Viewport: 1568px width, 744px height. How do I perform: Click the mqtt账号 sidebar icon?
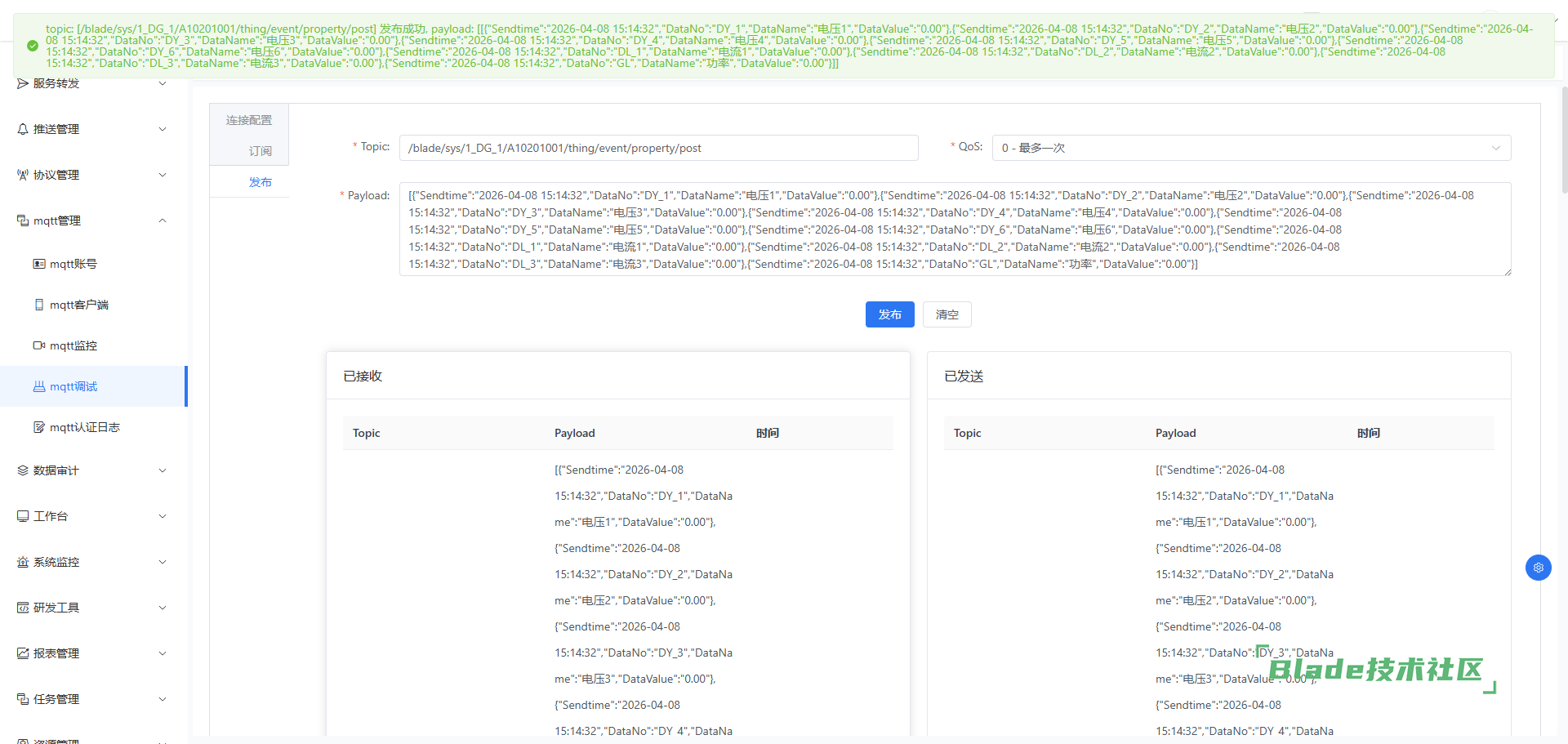pyautogui.click(x=38, y=264)
